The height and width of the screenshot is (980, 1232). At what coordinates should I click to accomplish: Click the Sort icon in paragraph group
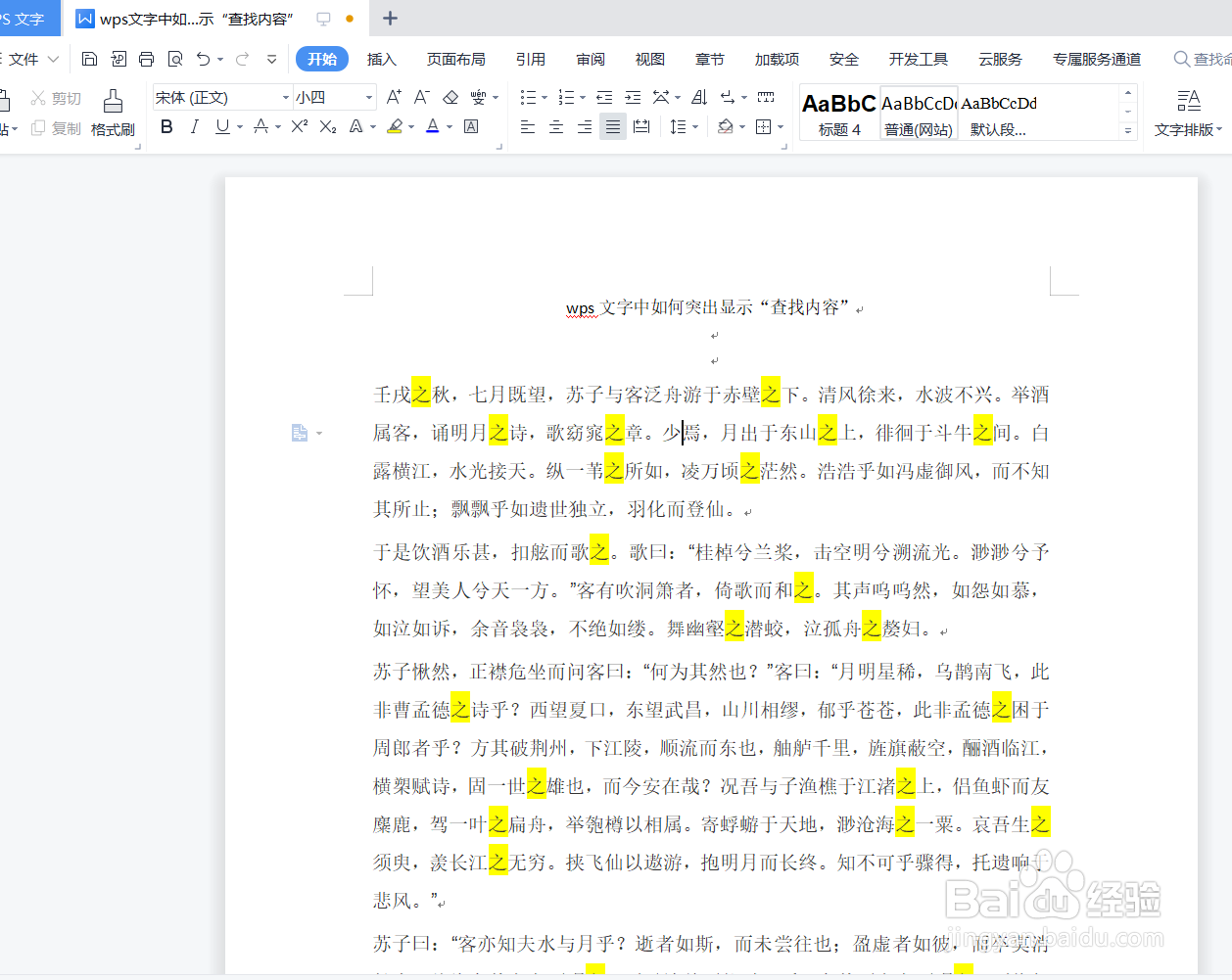pyautogui.click(x=699, y=97)
